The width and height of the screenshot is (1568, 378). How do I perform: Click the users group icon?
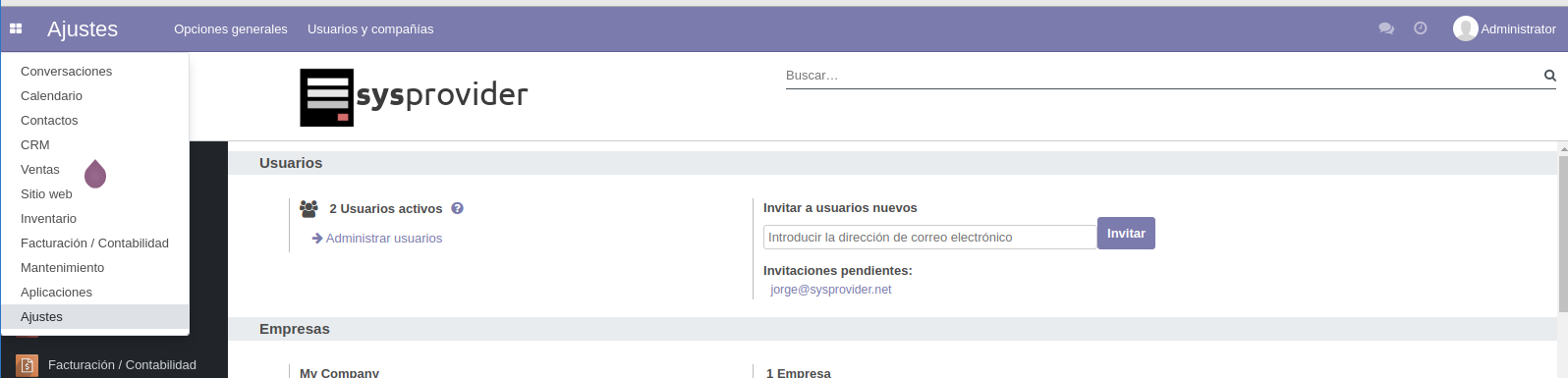pyautogui.click(x=308, y=208)
